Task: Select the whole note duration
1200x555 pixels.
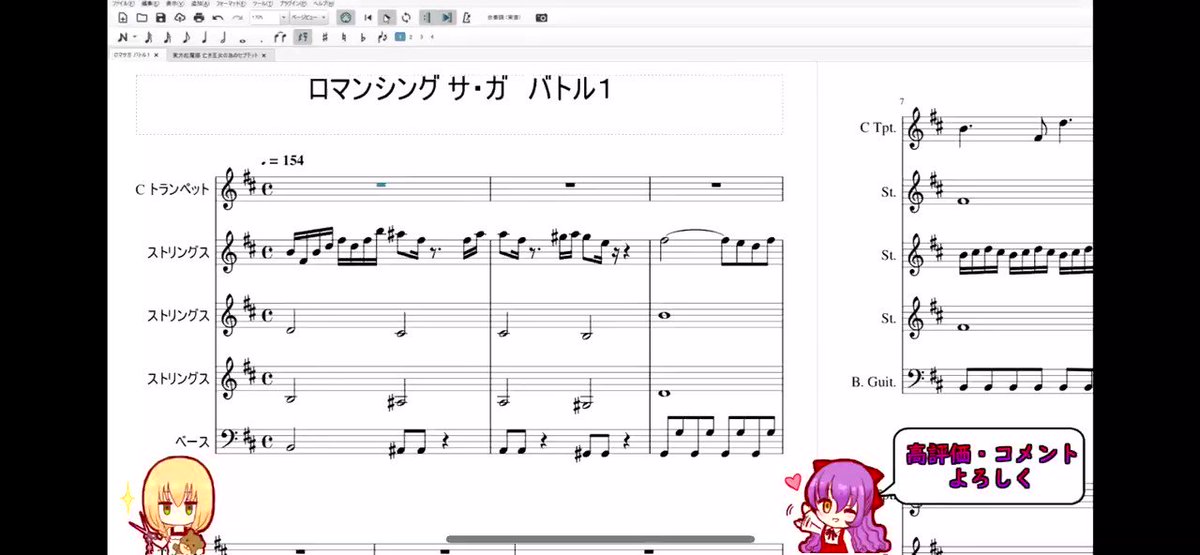Action: point(243,39)
